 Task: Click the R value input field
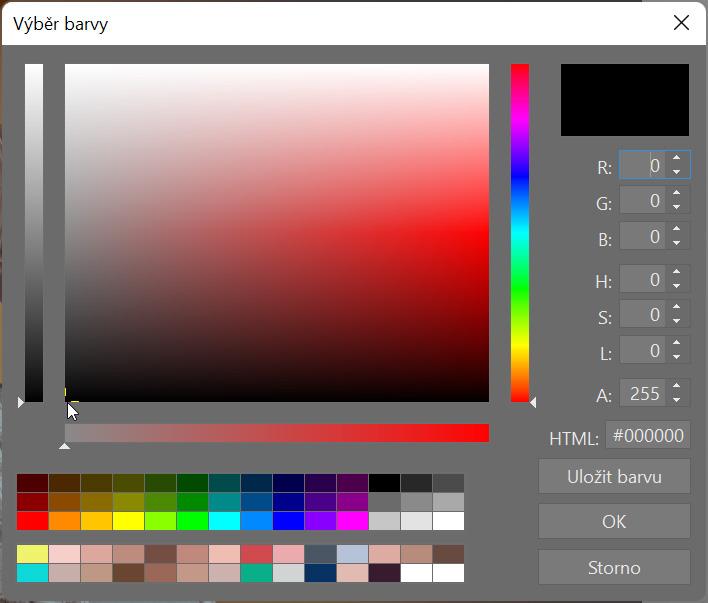(x=642, y=165)
